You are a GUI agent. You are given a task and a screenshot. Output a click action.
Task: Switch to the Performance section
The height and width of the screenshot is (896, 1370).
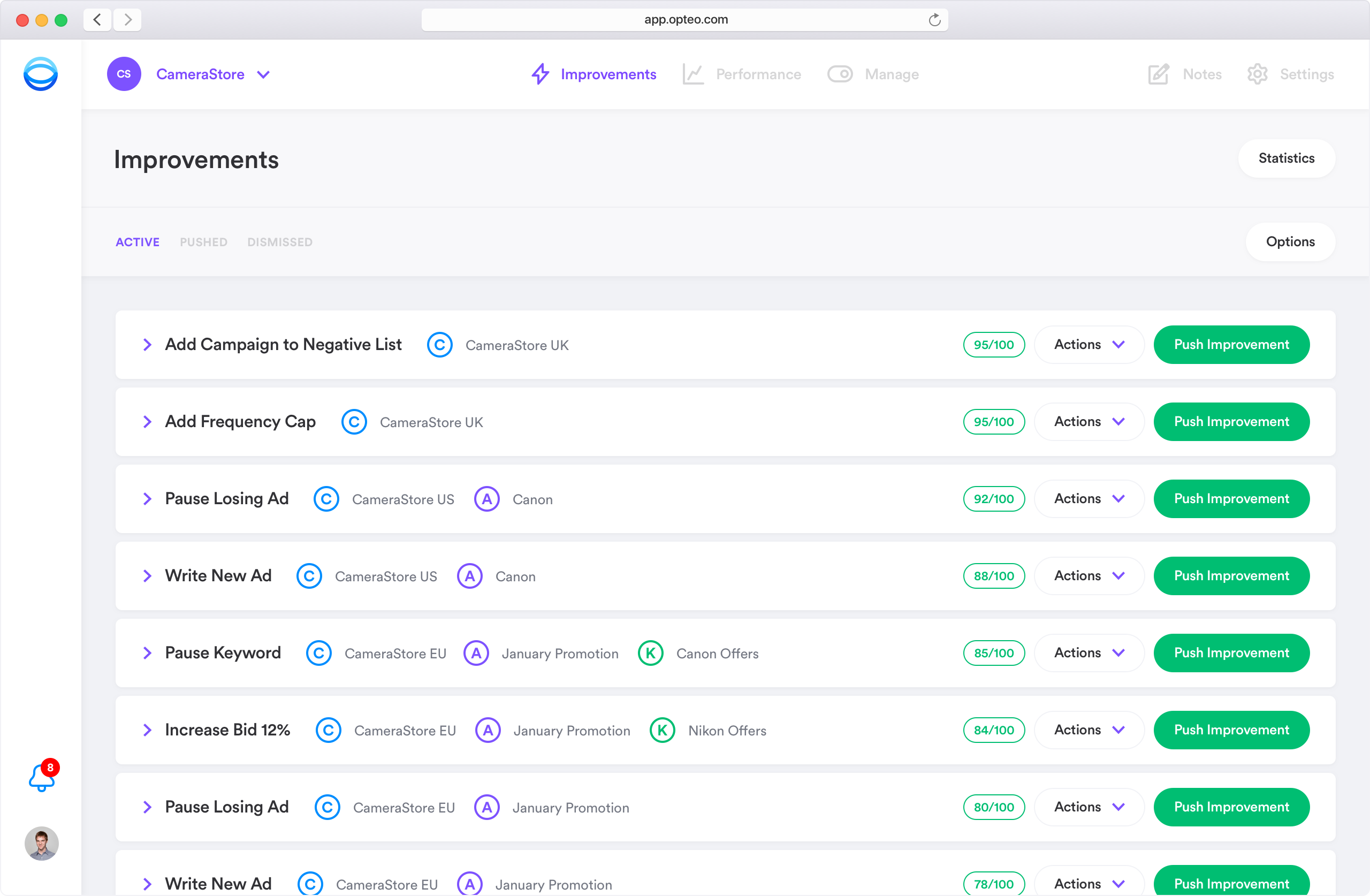tap(741, 74)
